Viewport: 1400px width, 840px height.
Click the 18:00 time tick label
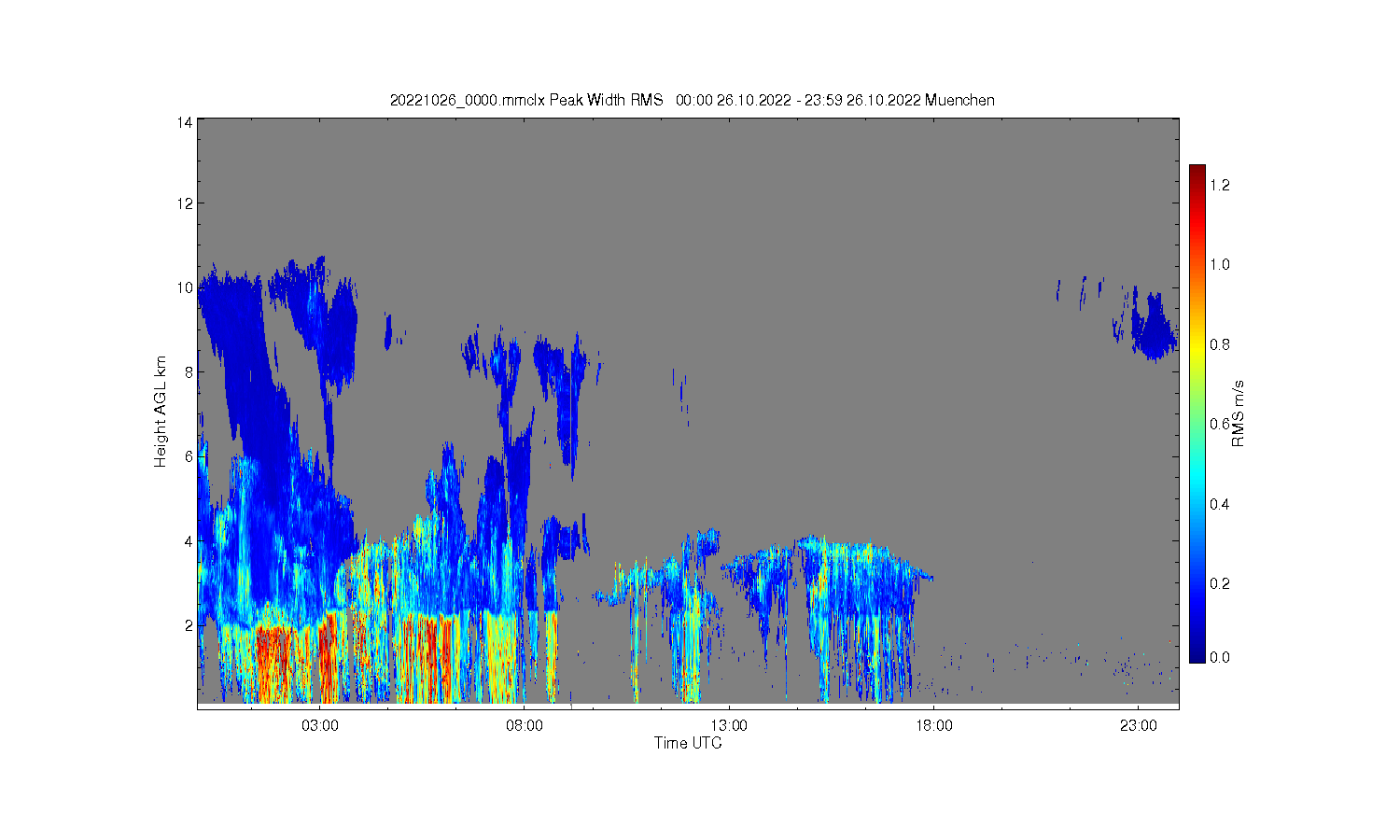[934, 725]
